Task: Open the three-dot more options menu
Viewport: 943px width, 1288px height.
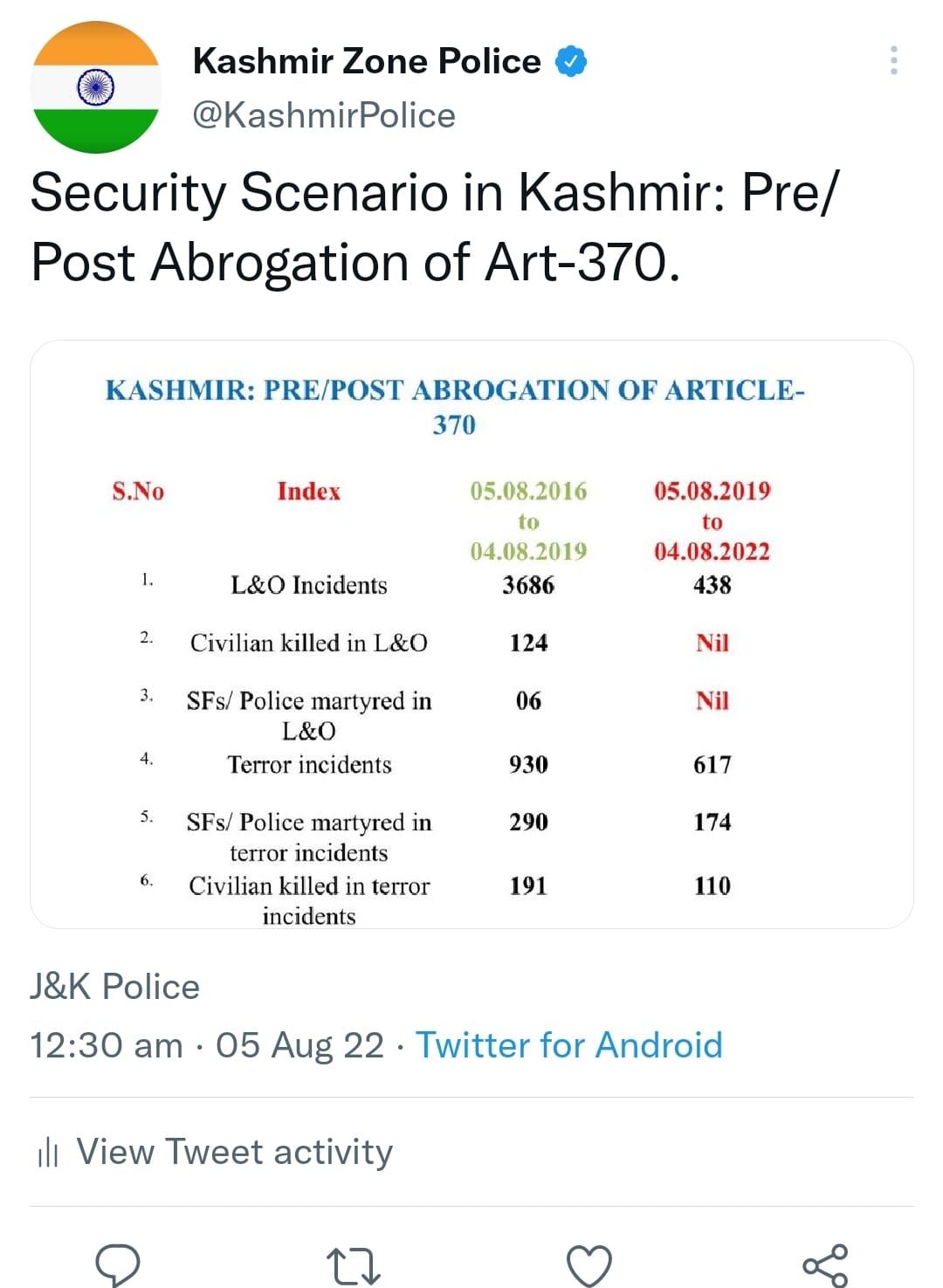Action: click(893, 60)
